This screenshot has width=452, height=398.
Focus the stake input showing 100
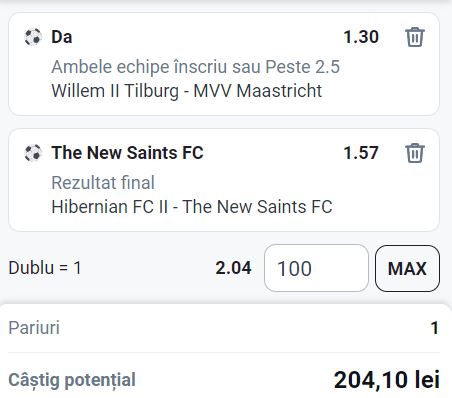(x=316, y=268)
